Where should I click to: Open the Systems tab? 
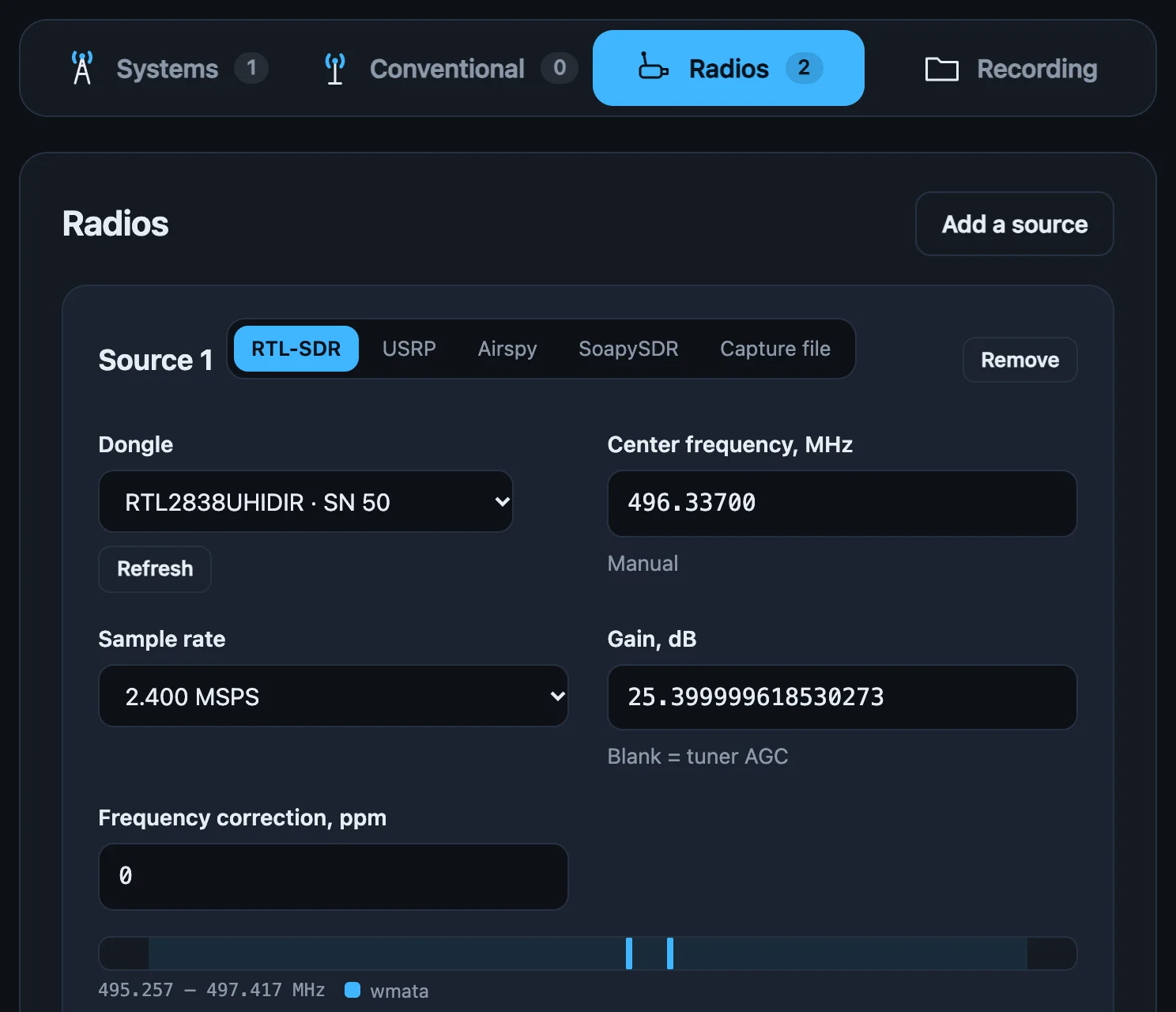point(168,68)
